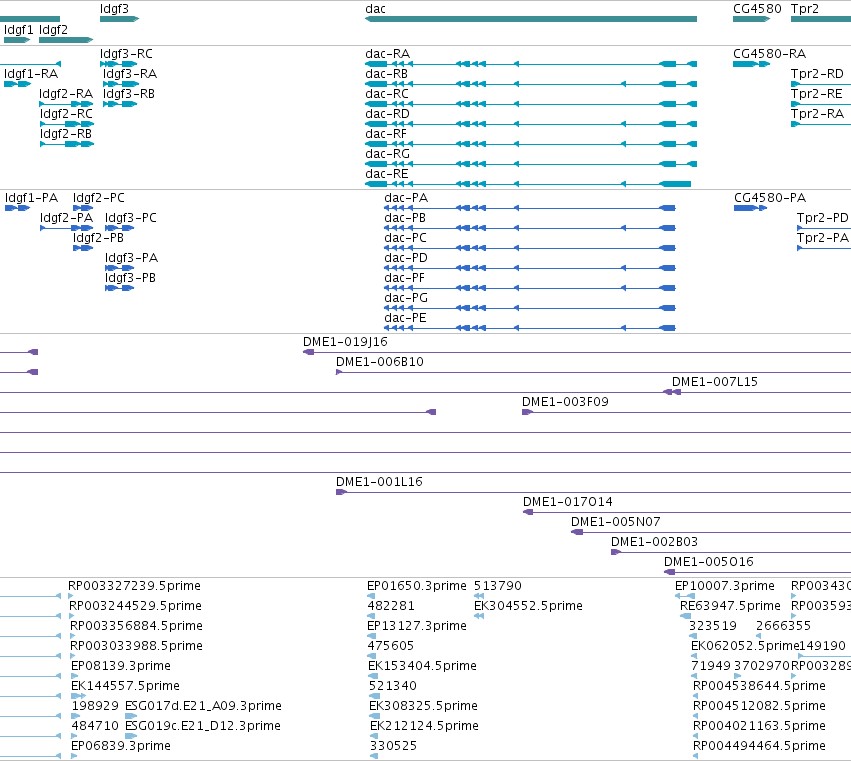Select the Idgf2-PC protein label
Image resolution: width=851 pixels, height=761 pixels.
tap(99, 198)
